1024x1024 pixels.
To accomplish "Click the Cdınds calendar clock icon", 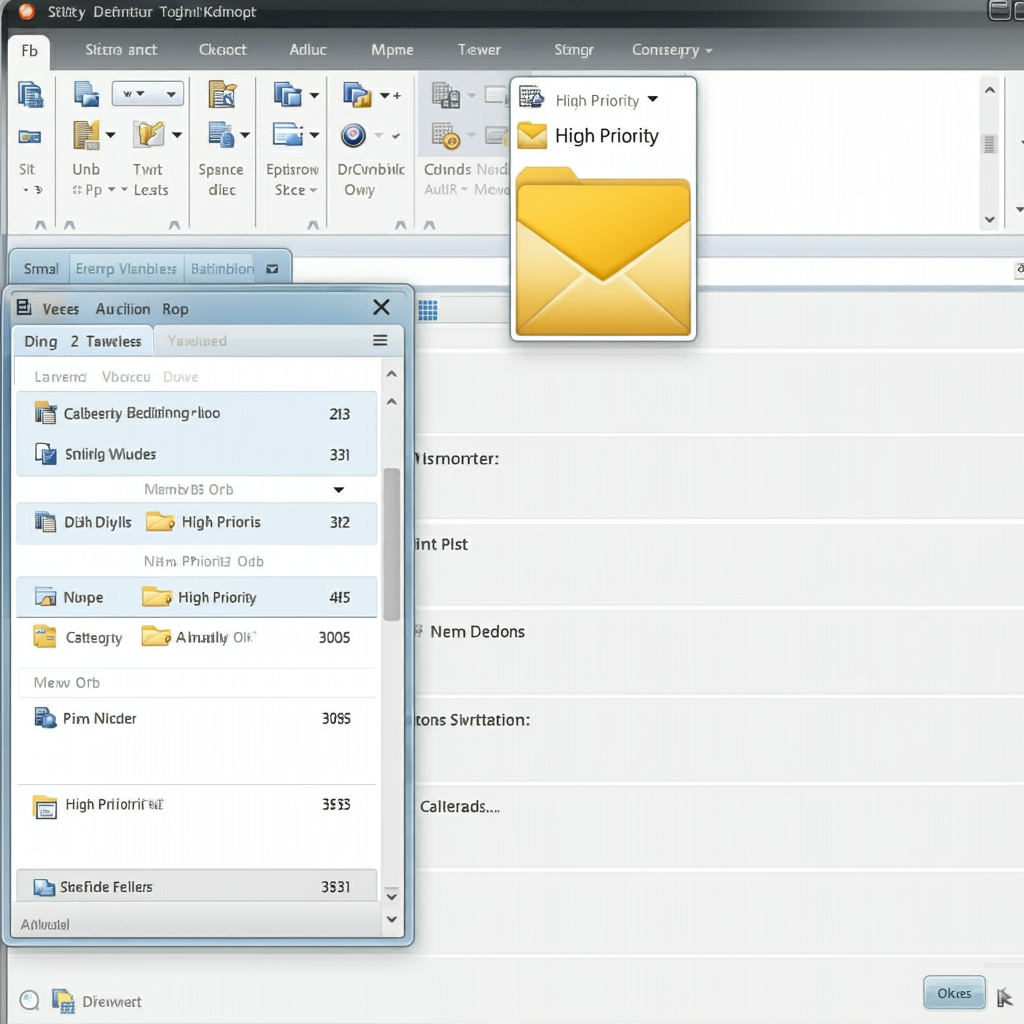I will [x=446, y=136].
